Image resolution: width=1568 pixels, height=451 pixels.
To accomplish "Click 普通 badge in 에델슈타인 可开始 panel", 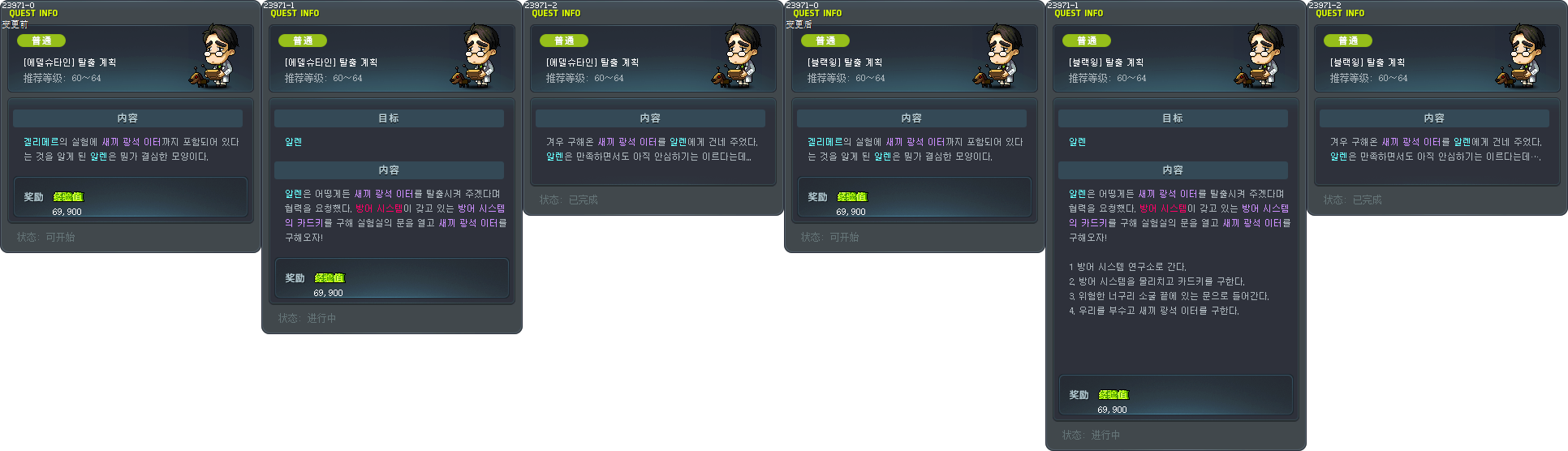I will [x=41, y=41].
